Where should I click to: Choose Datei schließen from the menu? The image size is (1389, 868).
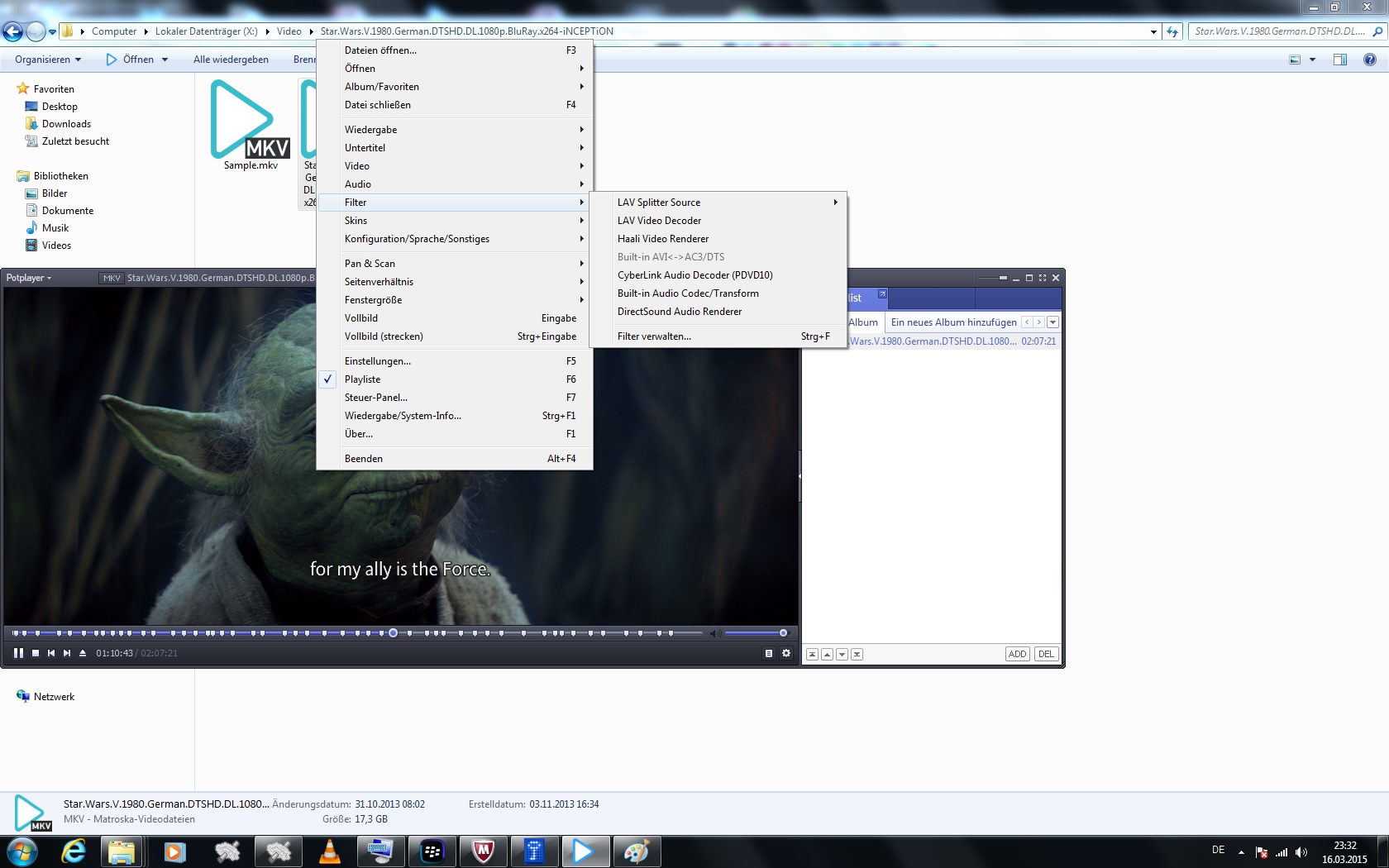455,105
